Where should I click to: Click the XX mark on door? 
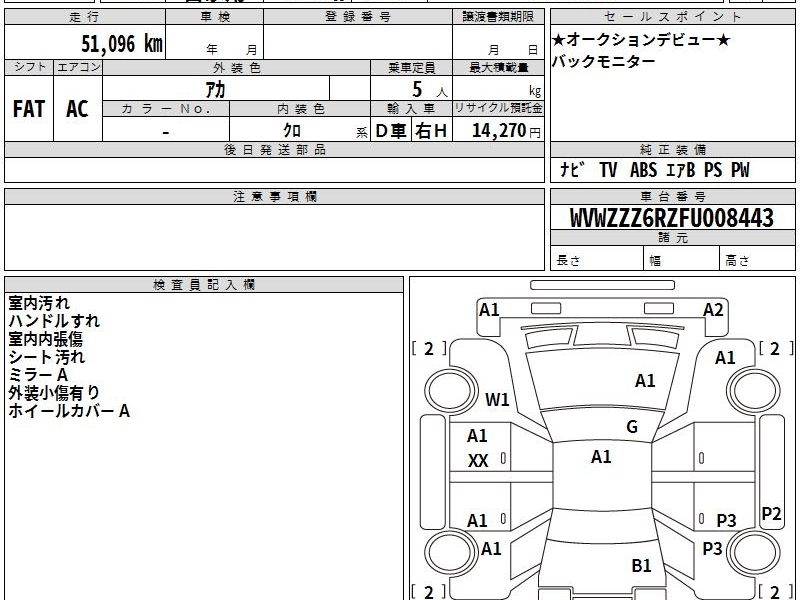[x=478, y=461]
